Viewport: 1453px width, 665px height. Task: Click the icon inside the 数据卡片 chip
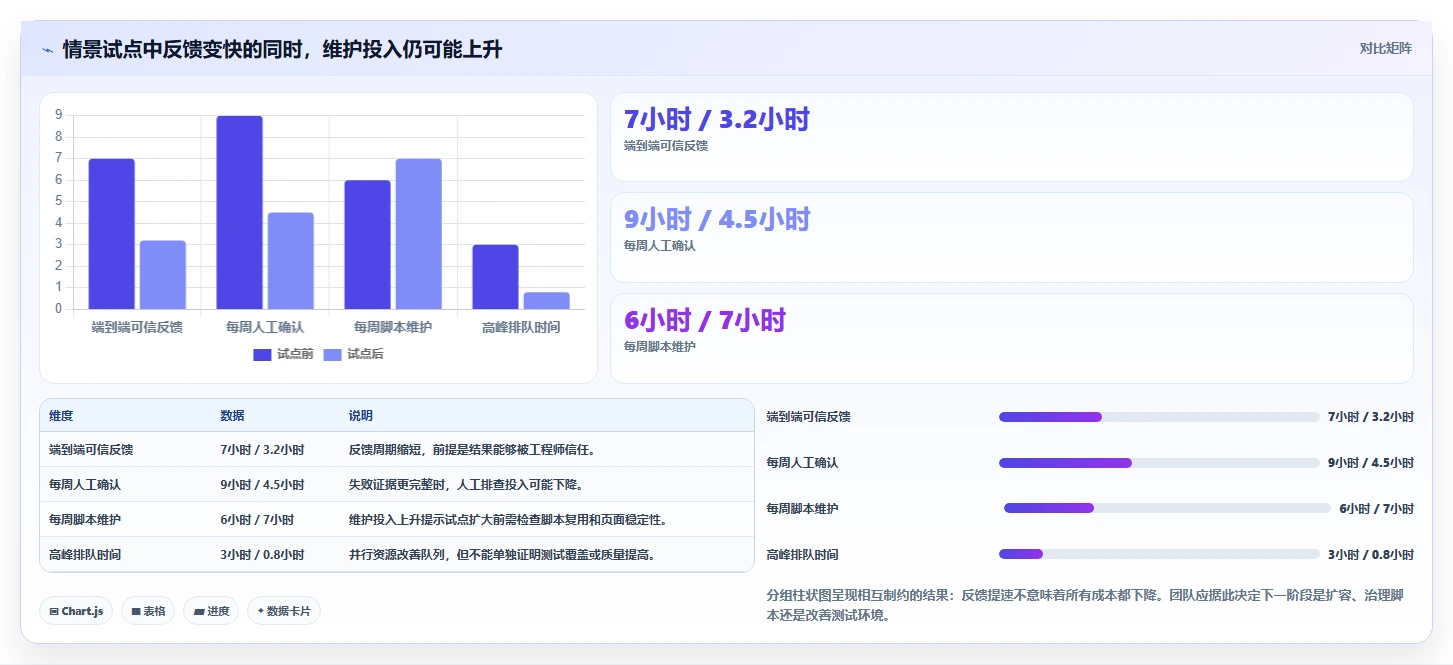[x=261, y=611]
